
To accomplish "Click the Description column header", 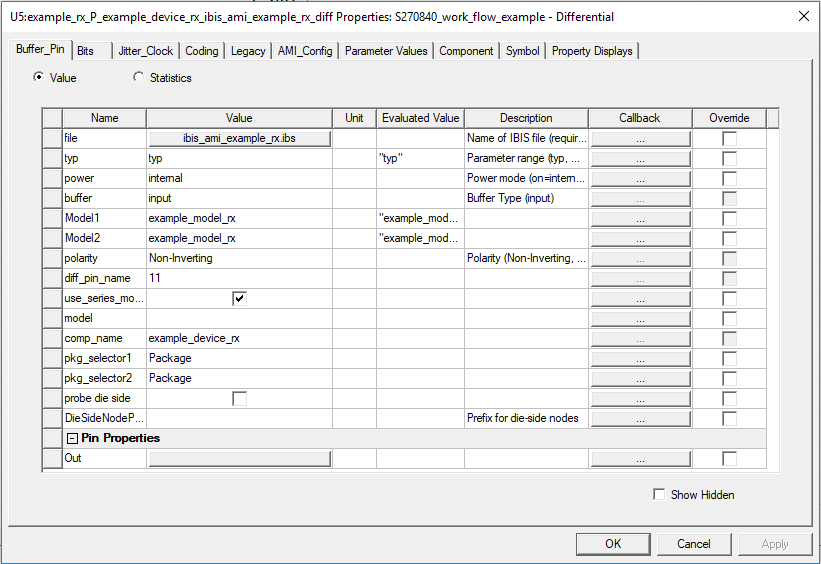I will click(526, 118).
